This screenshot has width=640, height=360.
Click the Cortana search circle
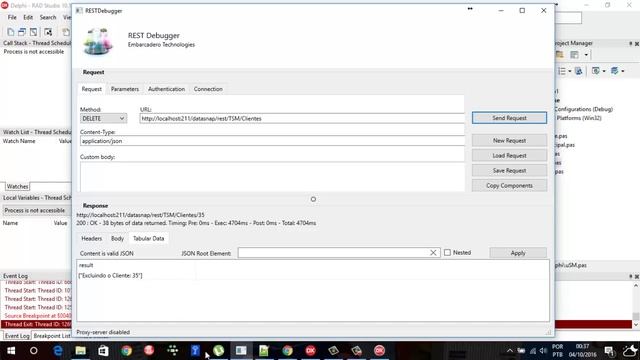click(34, 351)
